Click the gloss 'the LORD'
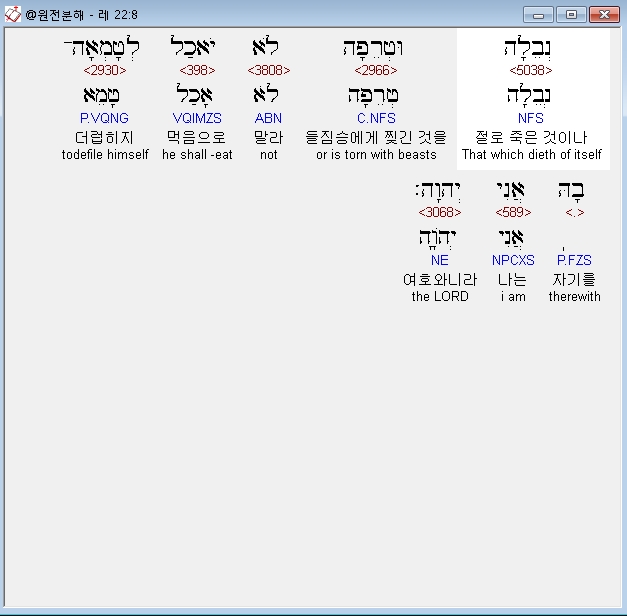Screen dimensions: 627x616 (x=440, y=296)
